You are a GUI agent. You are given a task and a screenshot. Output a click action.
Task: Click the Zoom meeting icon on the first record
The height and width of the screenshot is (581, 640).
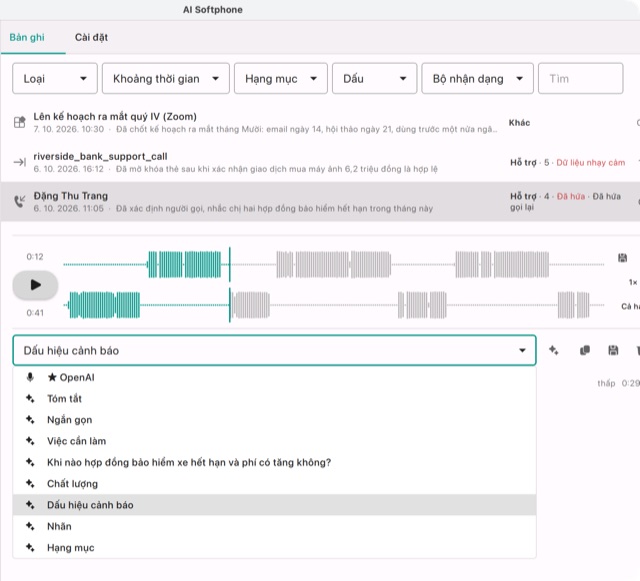(20, 122)
